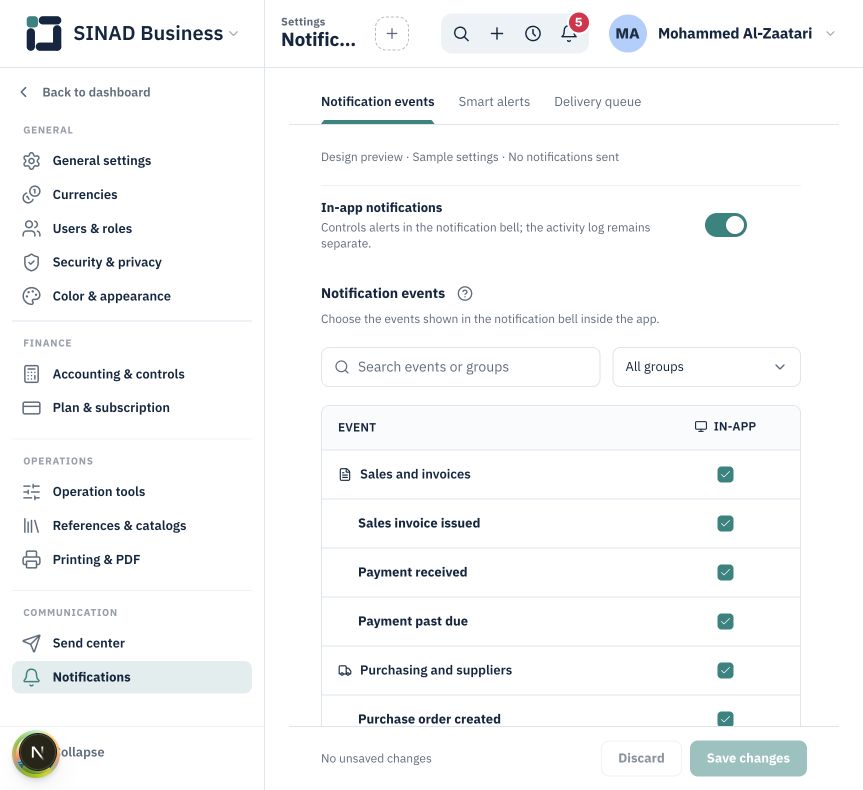The width and height of the screenshot is (863, 790).
Task: Click the Sales and invoices group row label
Action: 415,475
